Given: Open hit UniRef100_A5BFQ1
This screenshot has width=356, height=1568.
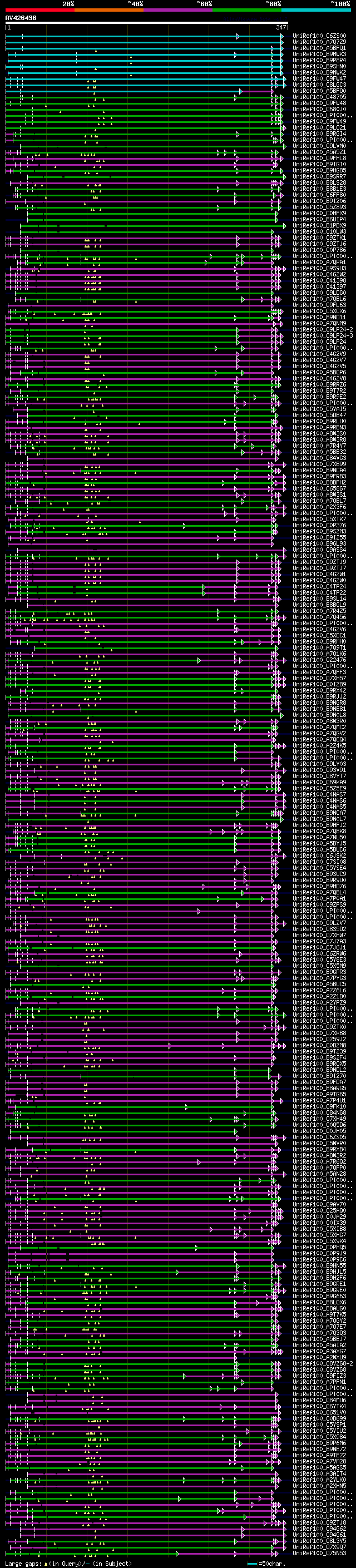Looking at the screenshot, I should pyautogui.click(x=319, y=48).
